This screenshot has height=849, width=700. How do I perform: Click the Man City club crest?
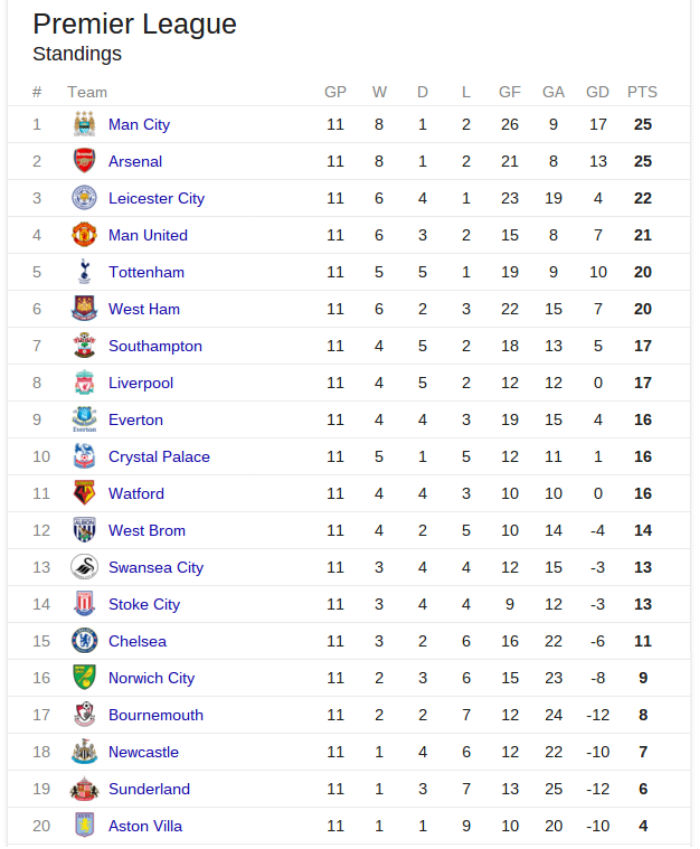tap(84, 125)
